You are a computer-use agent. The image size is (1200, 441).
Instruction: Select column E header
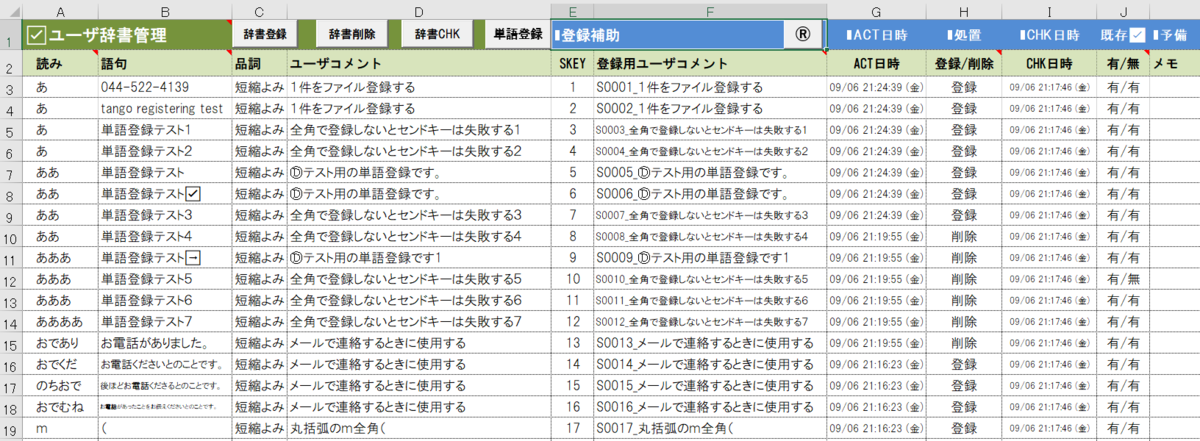572,10
